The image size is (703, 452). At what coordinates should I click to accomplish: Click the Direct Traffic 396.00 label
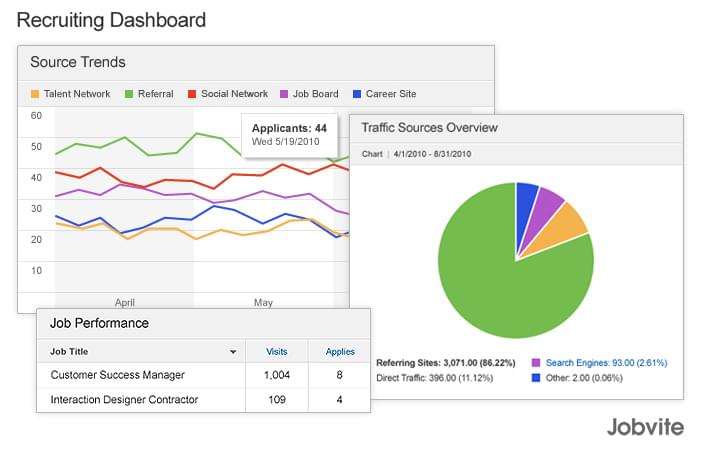click(435, 378)
